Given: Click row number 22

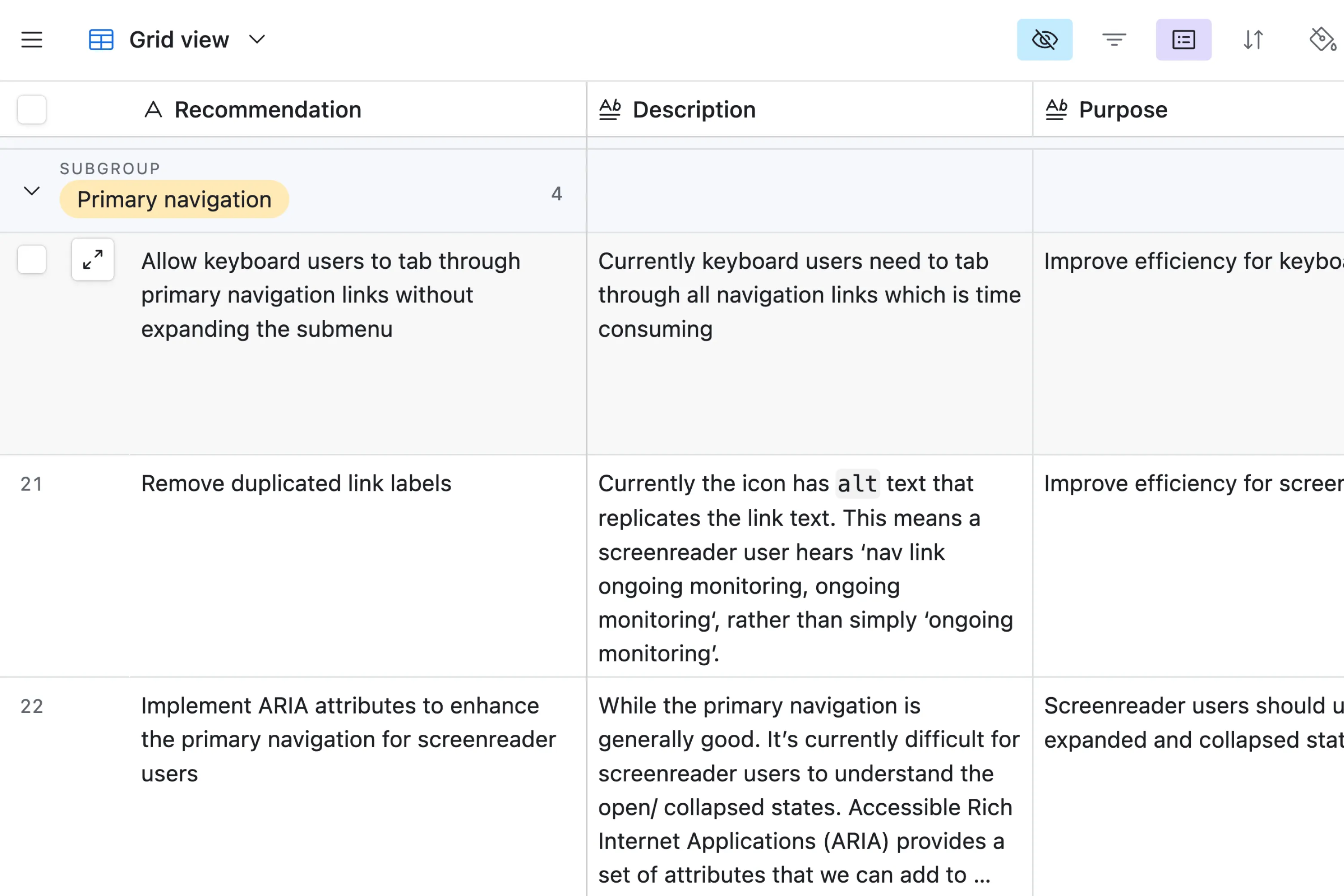Looking at the screenshot, I should pos(31,707).
